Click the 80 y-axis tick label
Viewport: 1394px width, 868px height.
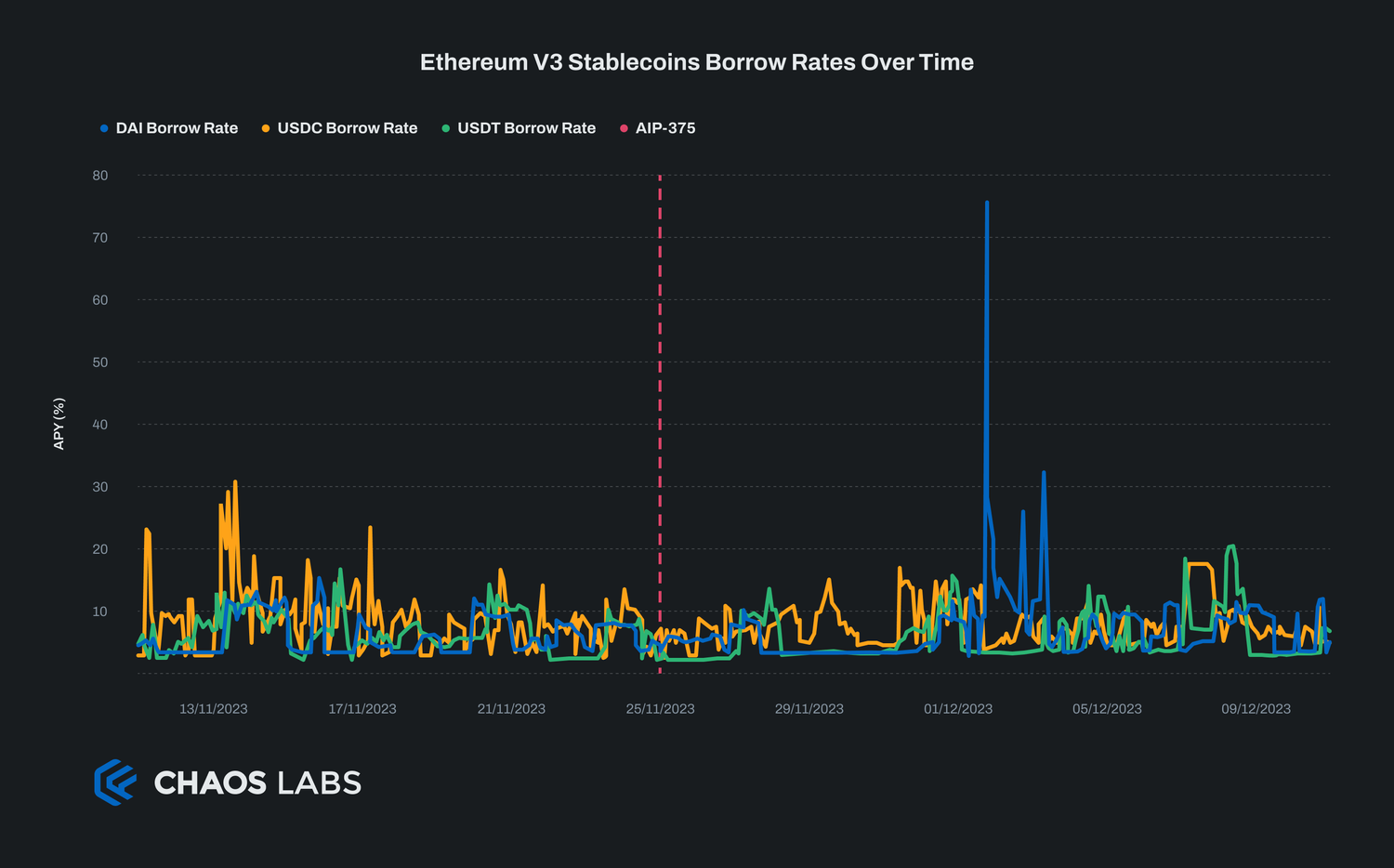coord(99,176)
